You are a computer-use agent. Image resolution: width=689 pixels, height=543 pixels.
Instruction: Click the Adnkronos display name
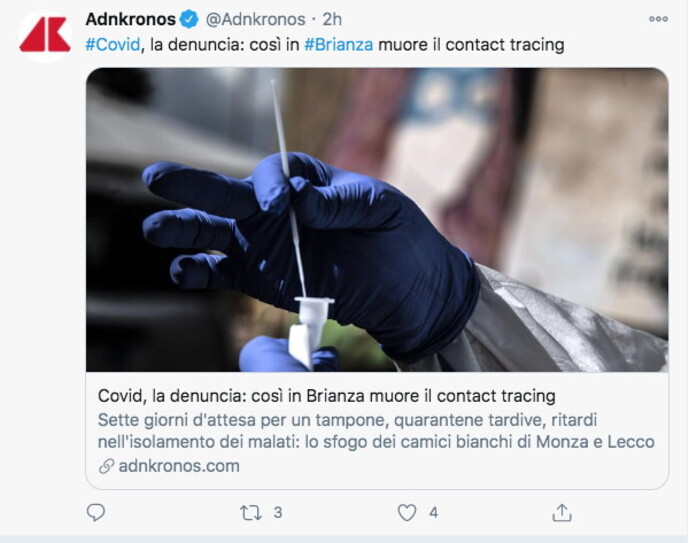point(131,19)
